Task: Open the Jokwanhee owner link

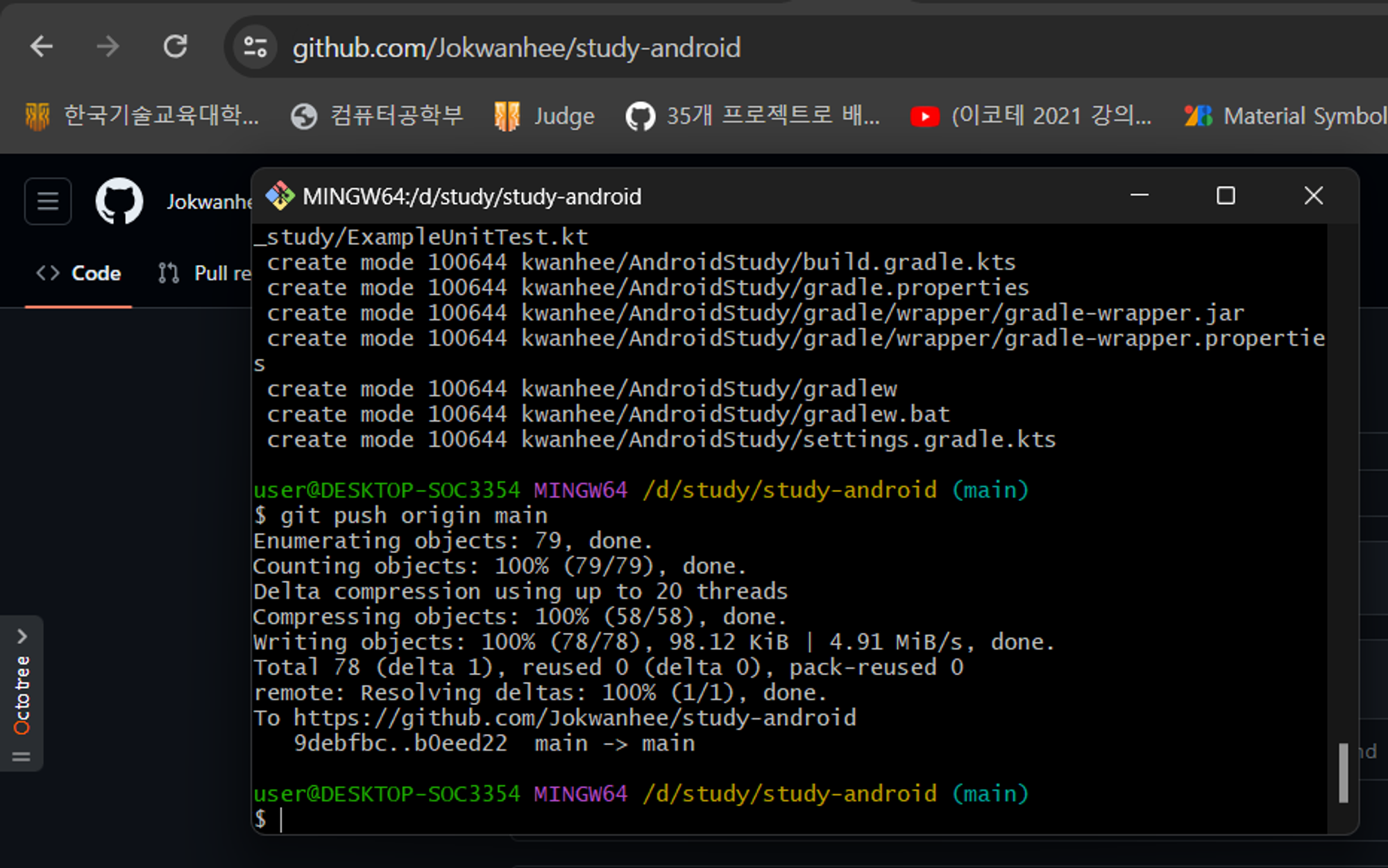Action: (x=209, y=202)
